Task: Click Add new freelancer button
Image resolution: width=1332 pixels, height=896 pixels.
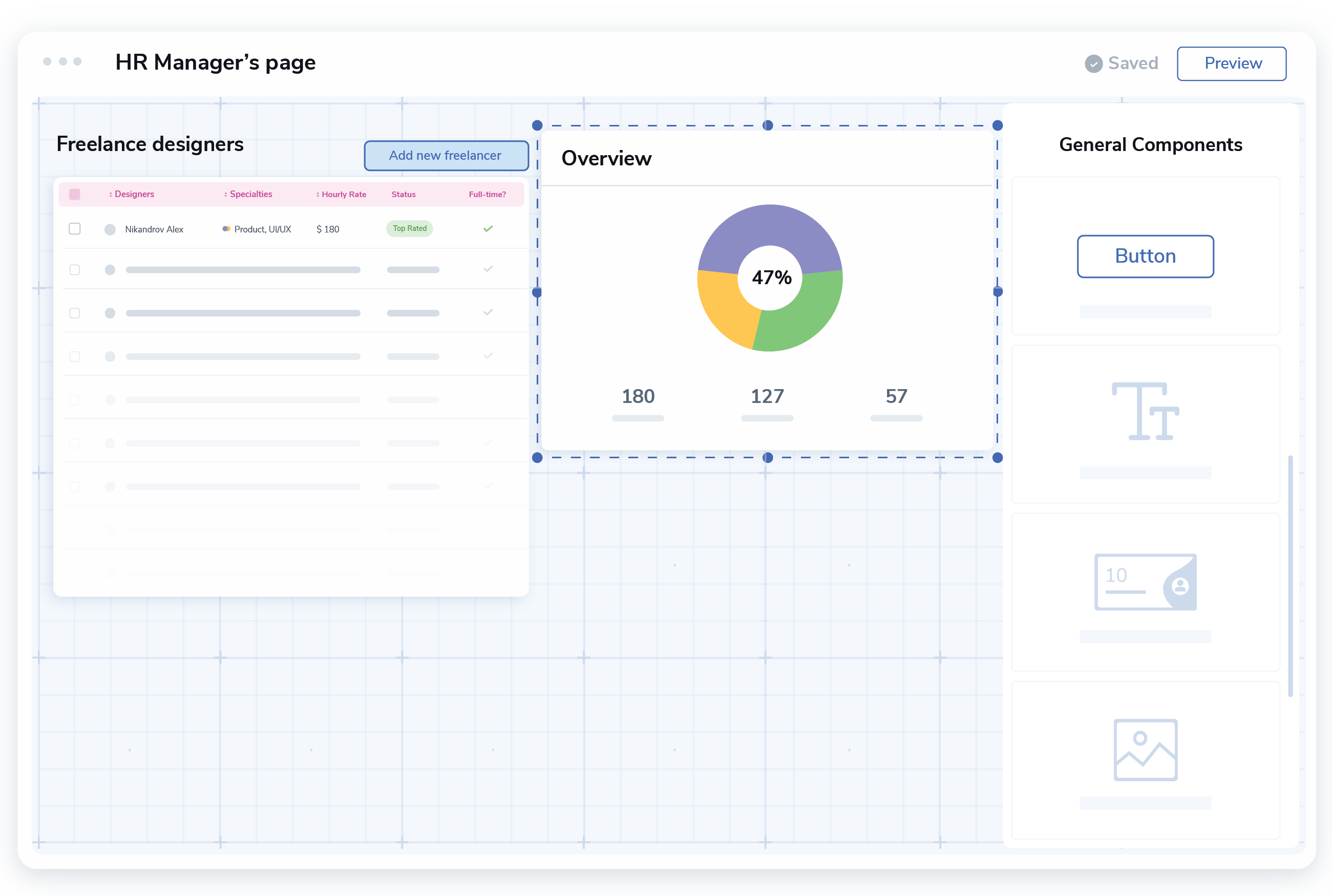Action: click(446, 156)
